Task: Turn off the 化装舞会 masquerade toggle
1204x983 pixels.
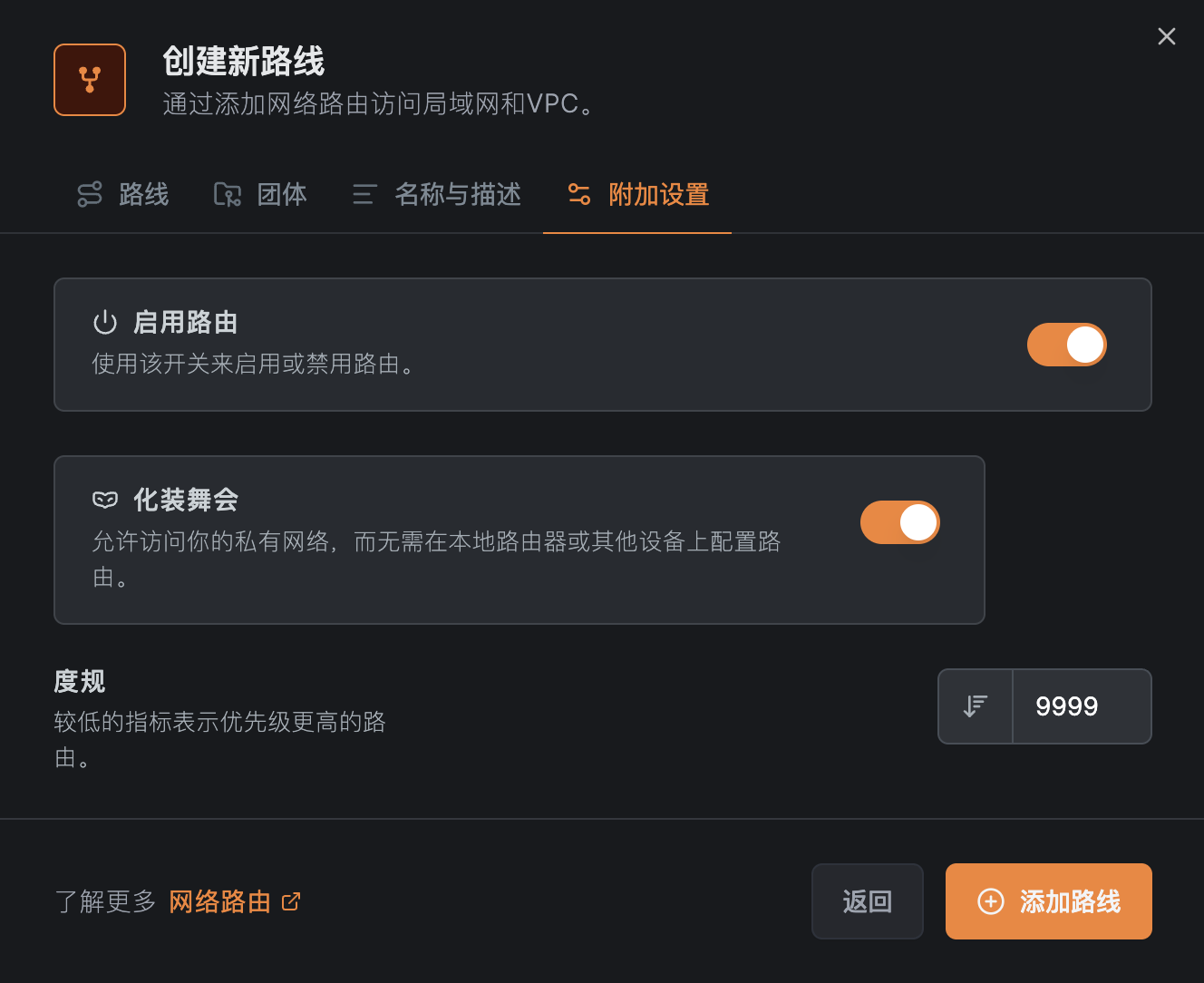Action: 899,522
